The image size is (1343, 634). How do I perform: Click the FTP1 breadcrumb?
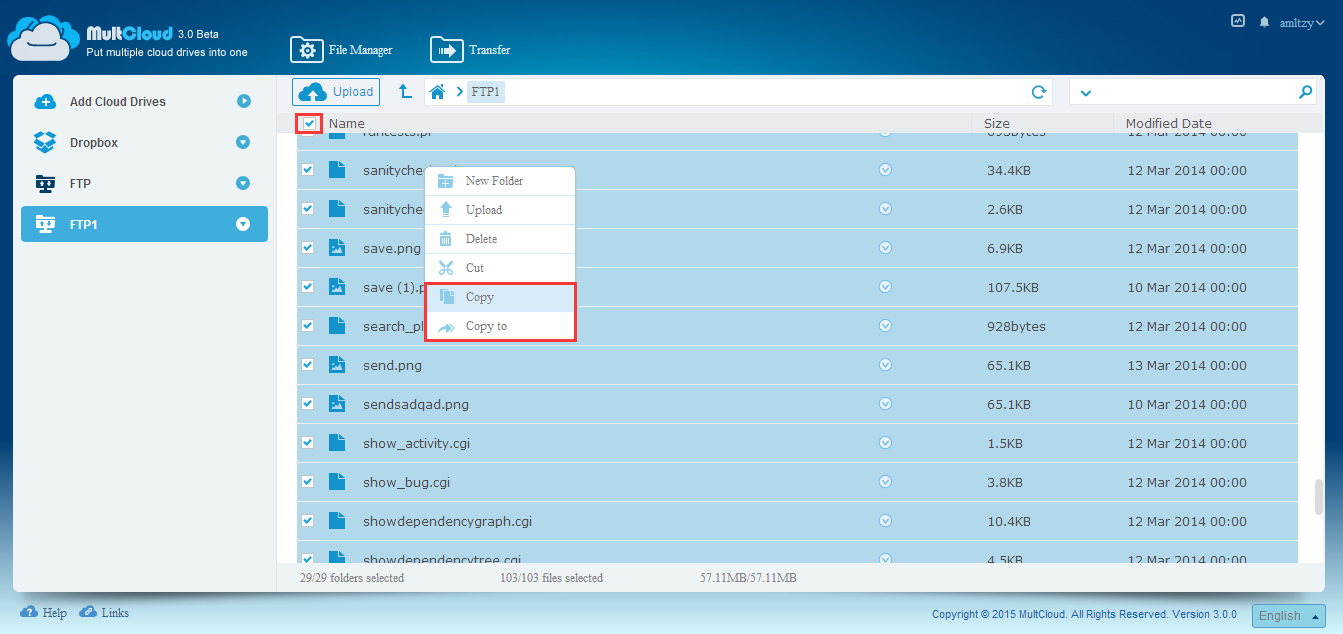(486, 92)
